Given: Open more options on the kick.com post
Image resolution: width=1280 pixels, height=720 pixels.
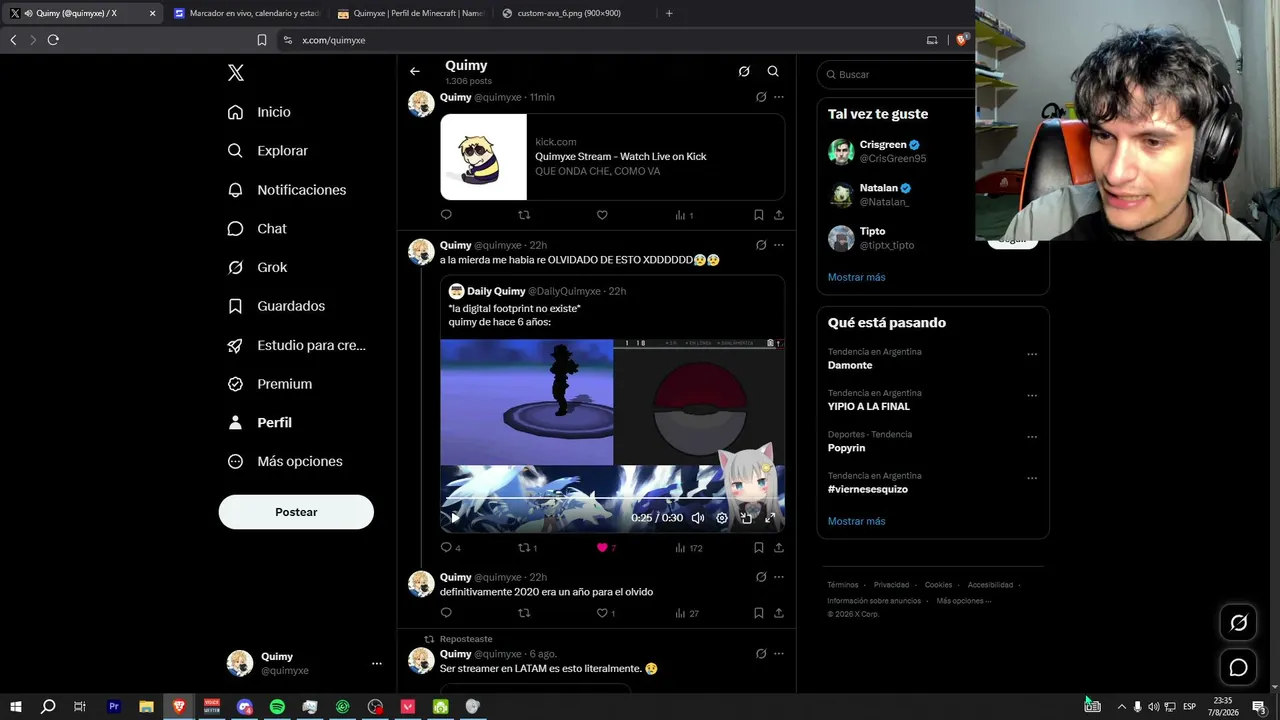Looking at the screenshot, I should 779,97.
